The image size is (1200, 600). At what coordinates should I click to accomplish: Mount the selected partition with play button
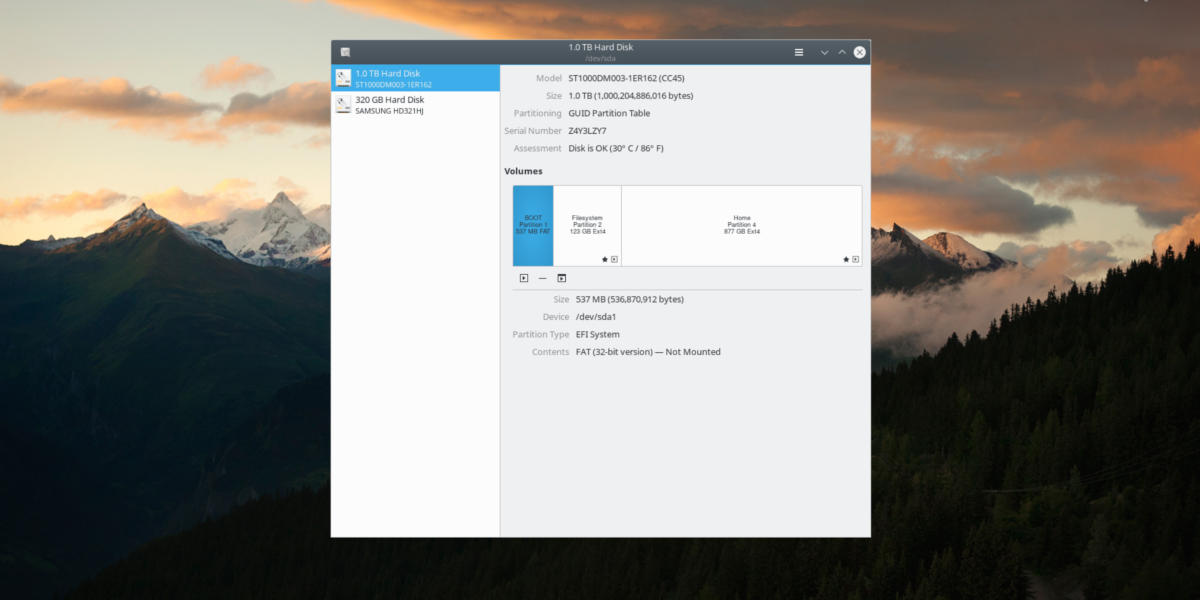pos(524,278)
